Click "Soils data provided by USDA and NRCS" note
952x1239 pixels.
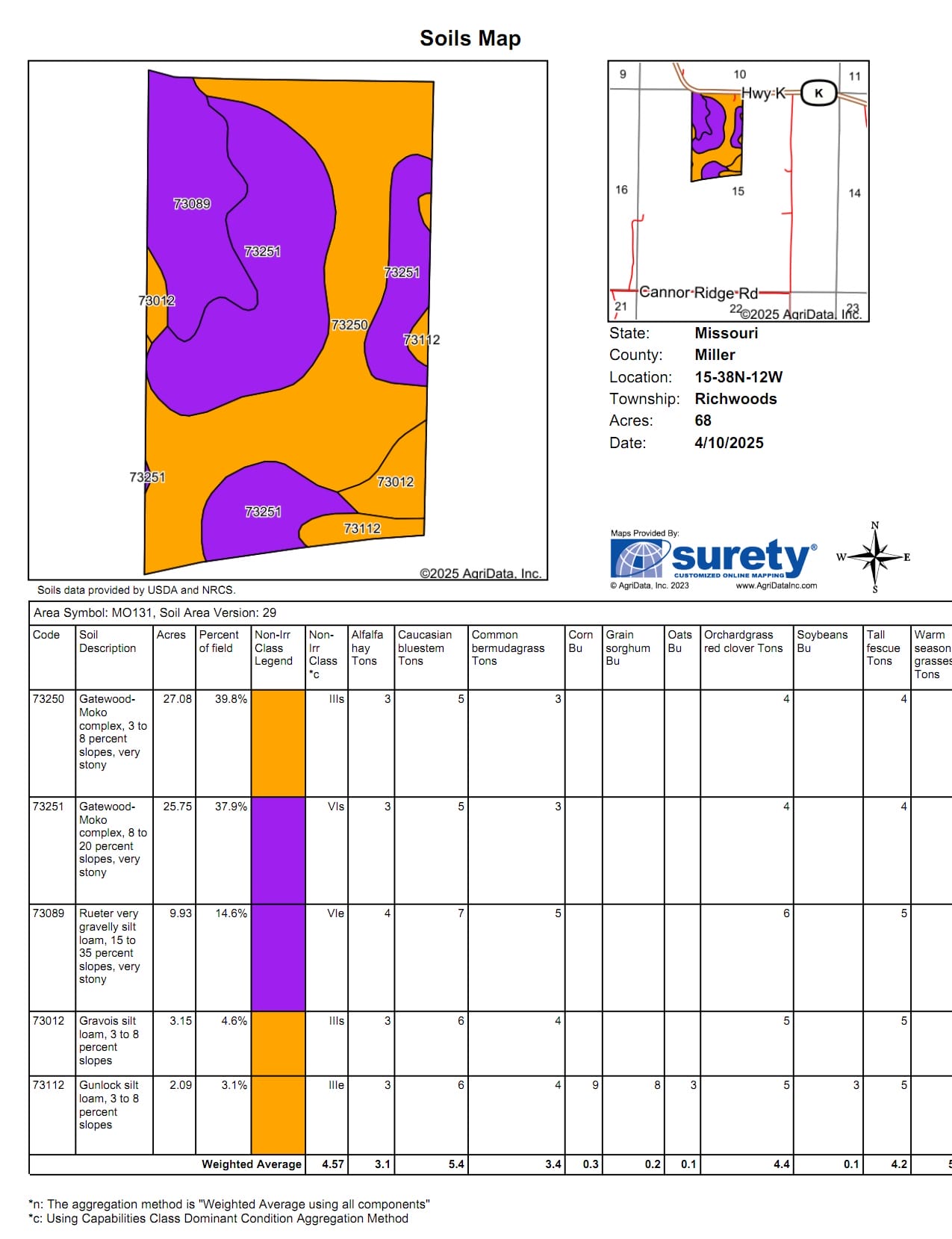(137, 590)
